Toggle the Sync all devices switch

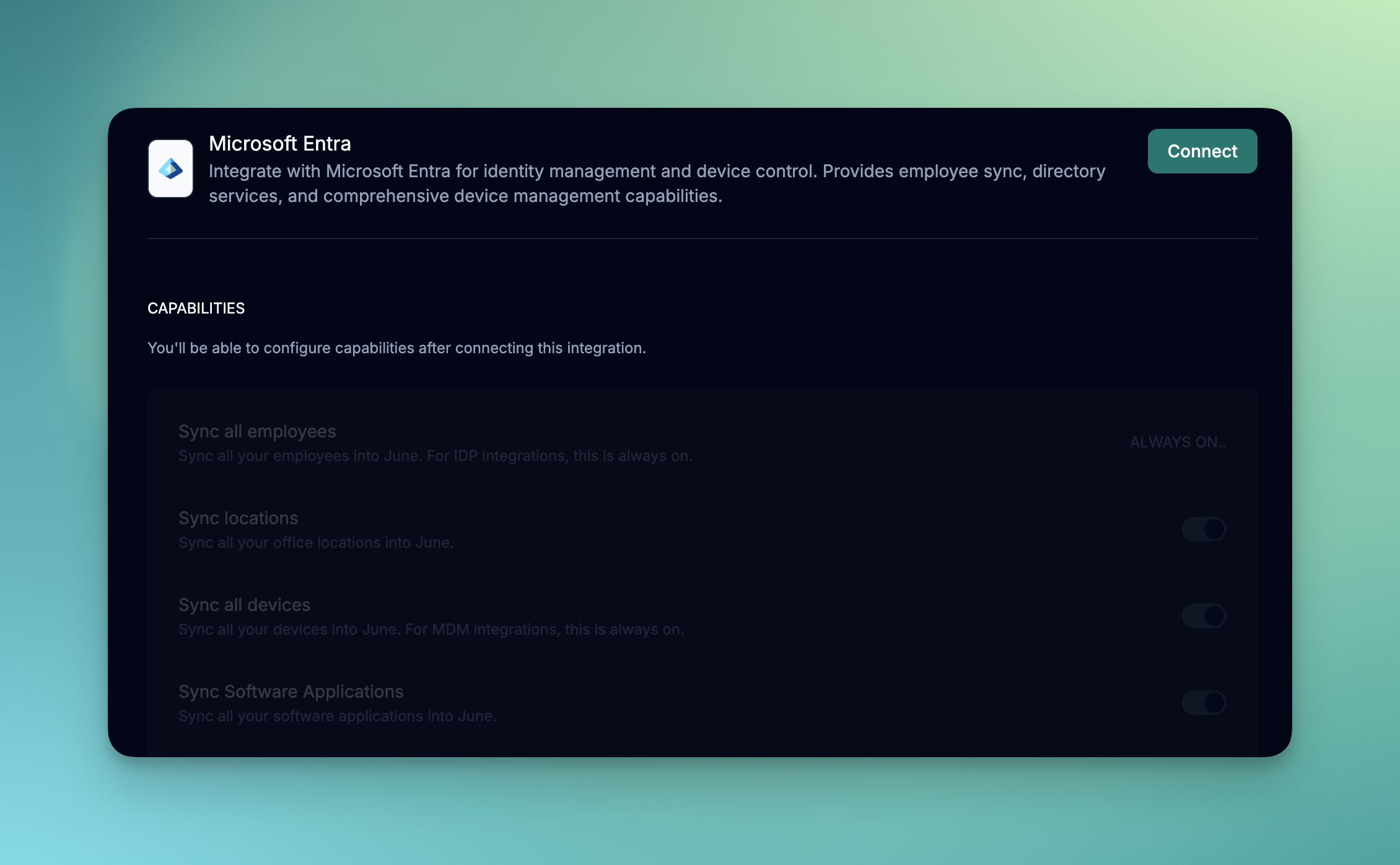pyautogui.click(x=1204, y=616)
